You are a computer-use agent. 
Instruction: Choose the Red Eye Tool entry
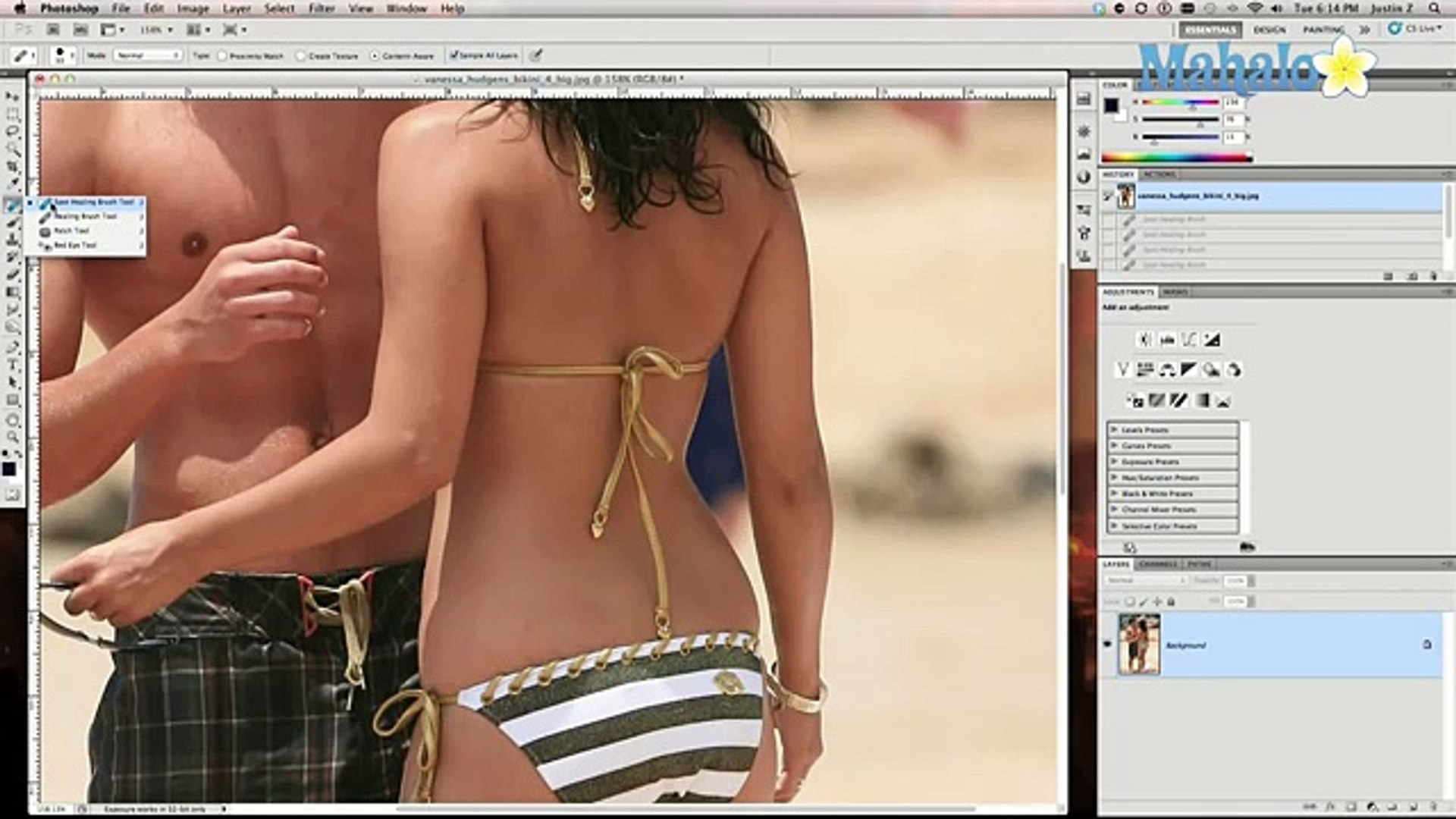[75, 246]
